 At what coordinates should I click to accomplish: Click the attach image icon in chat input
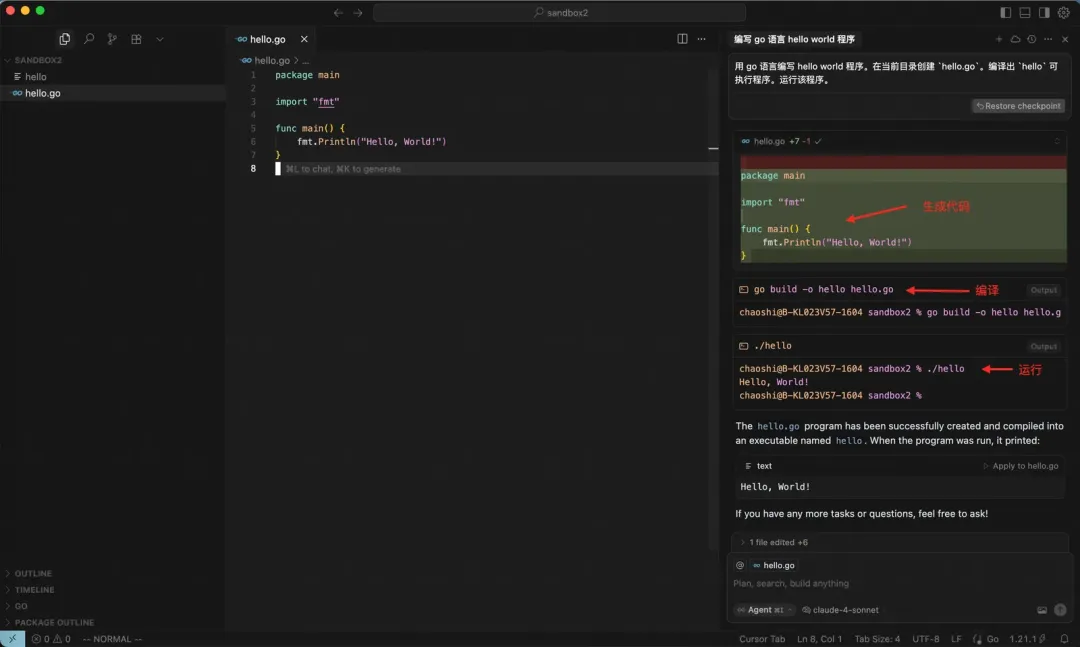tap(1041, 610)
